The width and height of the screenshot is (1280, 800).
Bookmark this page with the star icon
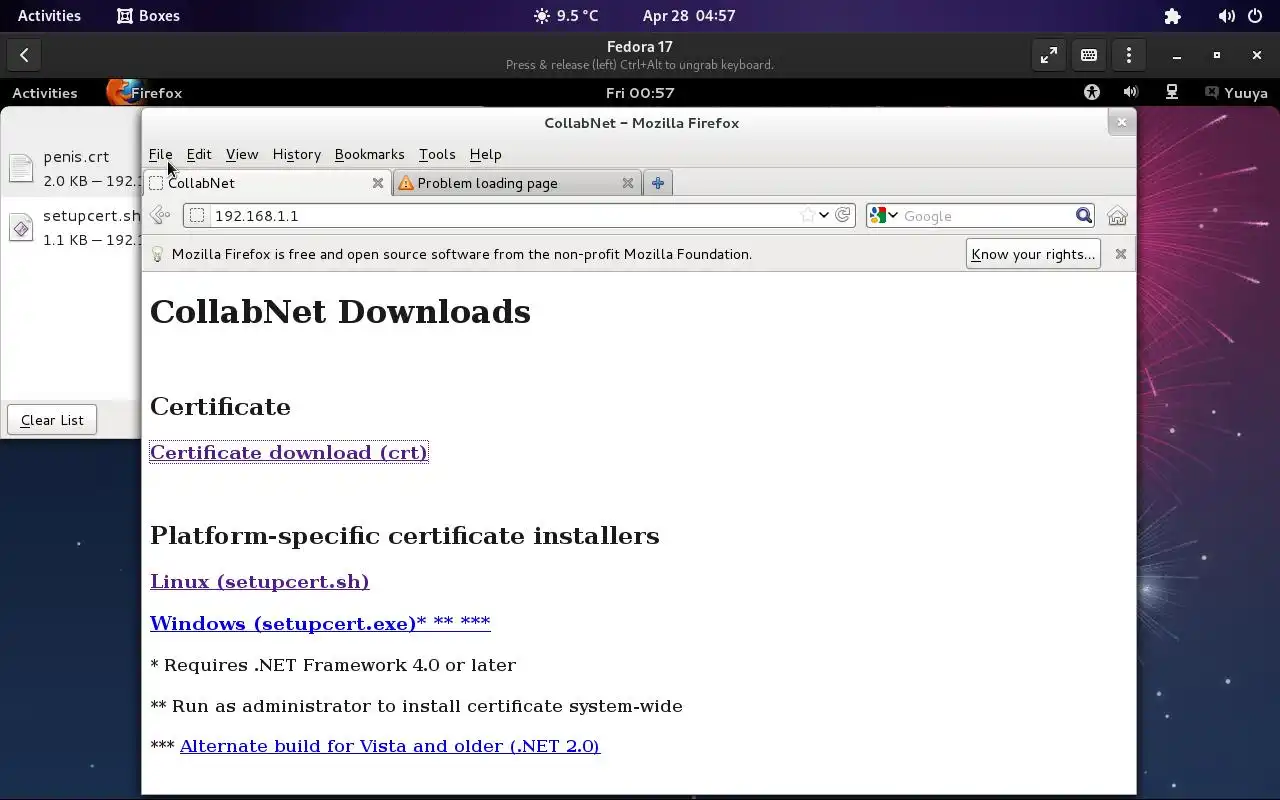click(x=807, y=215)
